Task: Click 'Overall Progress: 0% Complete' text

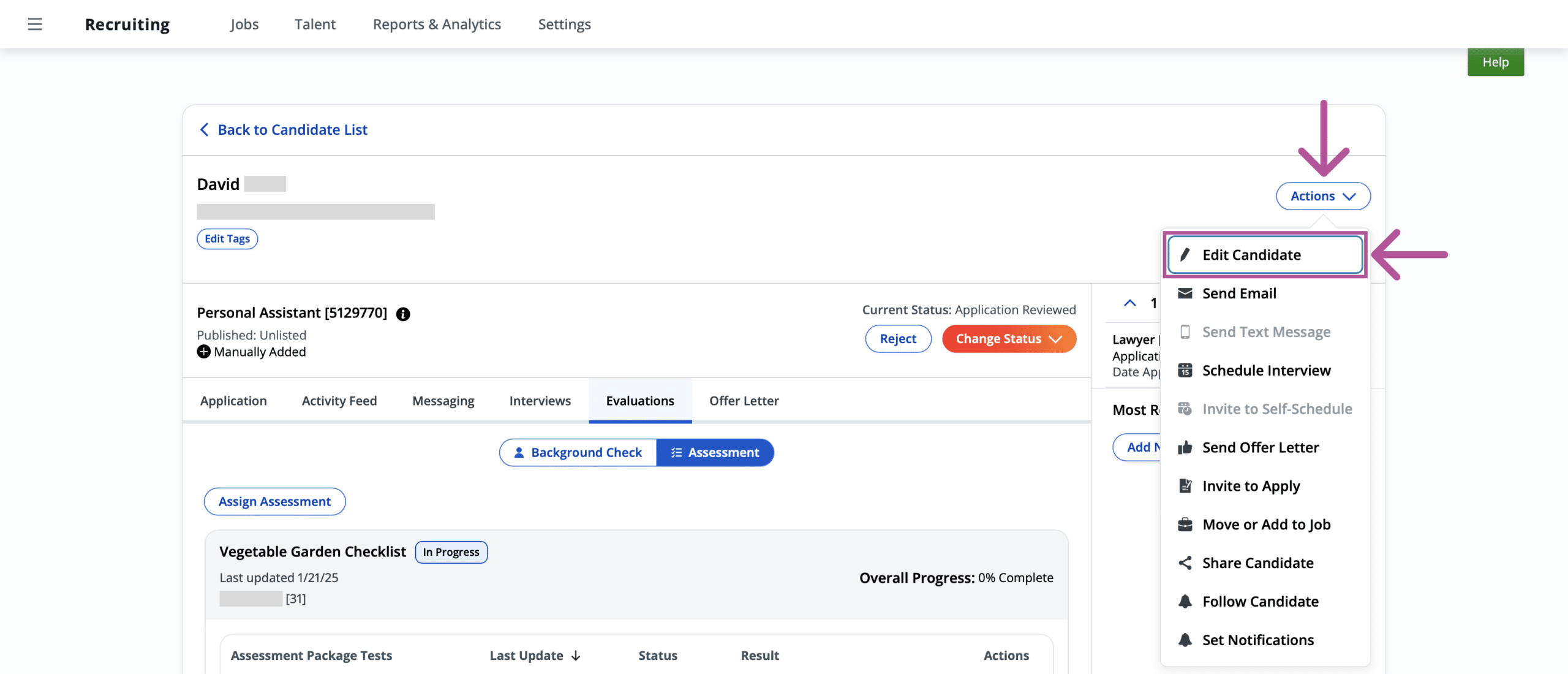Action: pos(956,578)
